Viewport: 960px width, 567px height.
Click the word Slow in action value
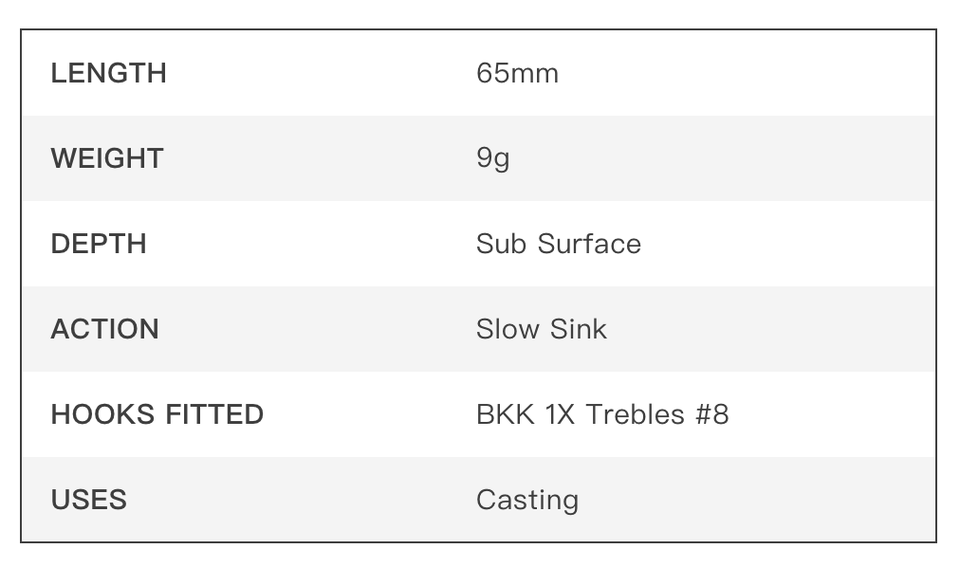507,329
